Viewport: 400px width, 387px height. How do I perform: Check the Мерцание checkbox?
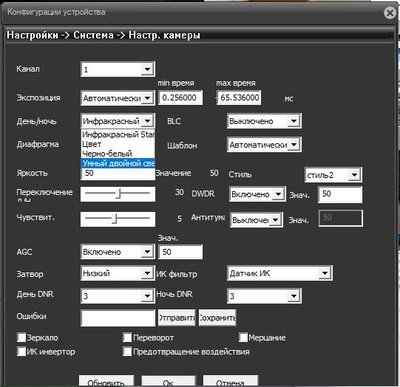point(243,337)
